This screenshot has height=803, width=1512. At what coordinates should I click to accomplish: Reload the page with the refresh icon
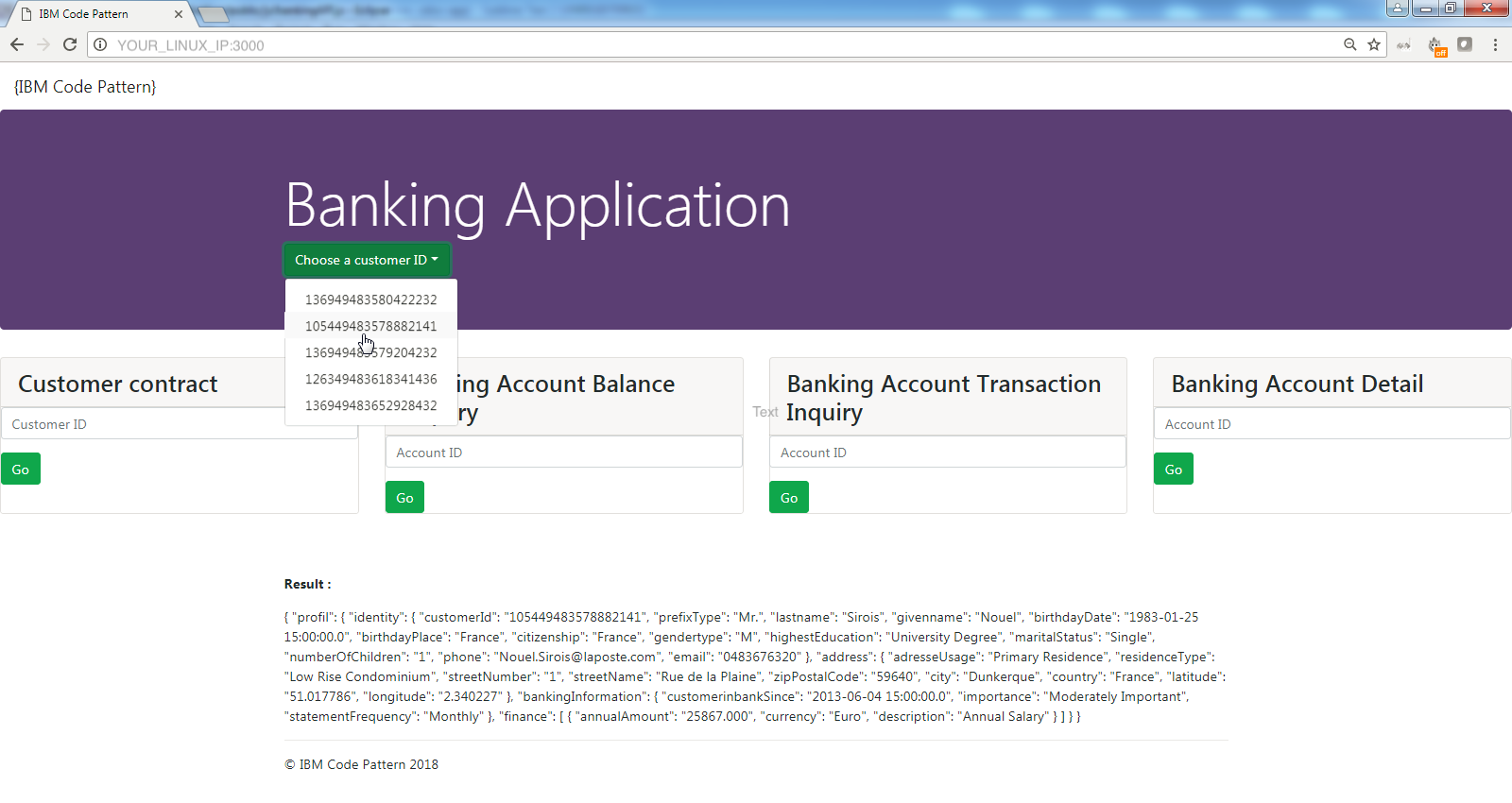(x=70, y=44)
